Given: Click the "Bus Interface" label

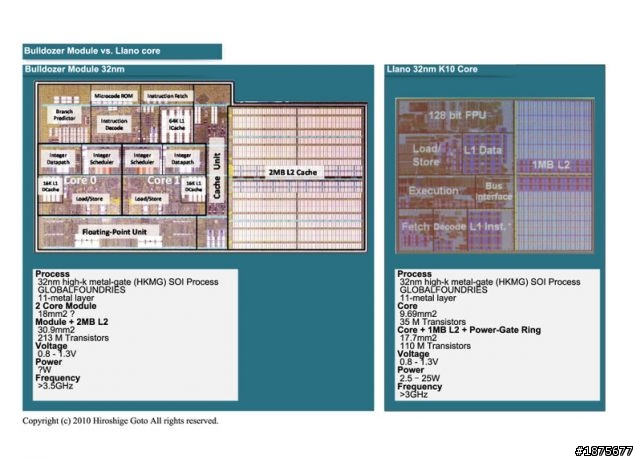Looking at the screenshot, I should 494,191.
